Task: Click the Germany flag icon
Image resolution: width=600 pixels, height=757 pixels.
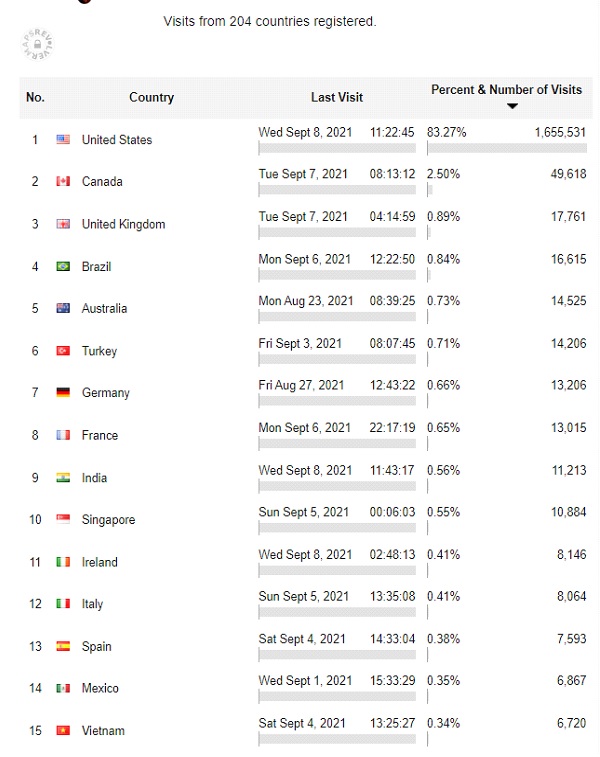Action: (x=63, y=393)
